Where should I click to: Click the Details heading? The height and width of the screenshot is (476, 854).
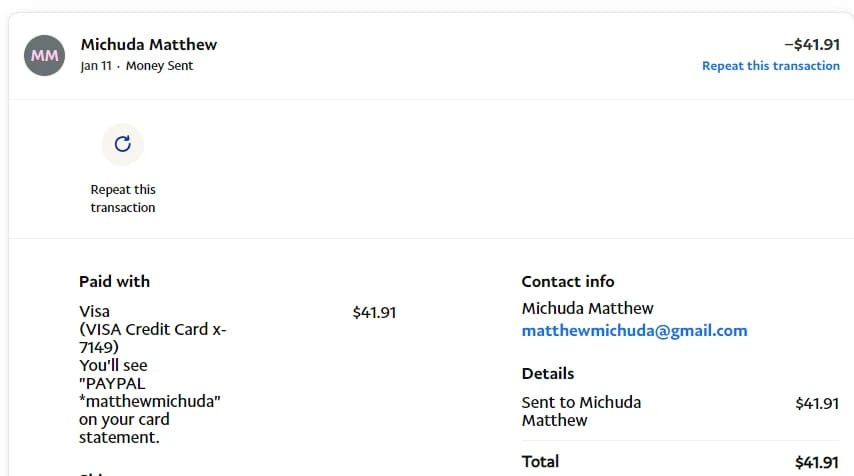click(x=548, y=374)
